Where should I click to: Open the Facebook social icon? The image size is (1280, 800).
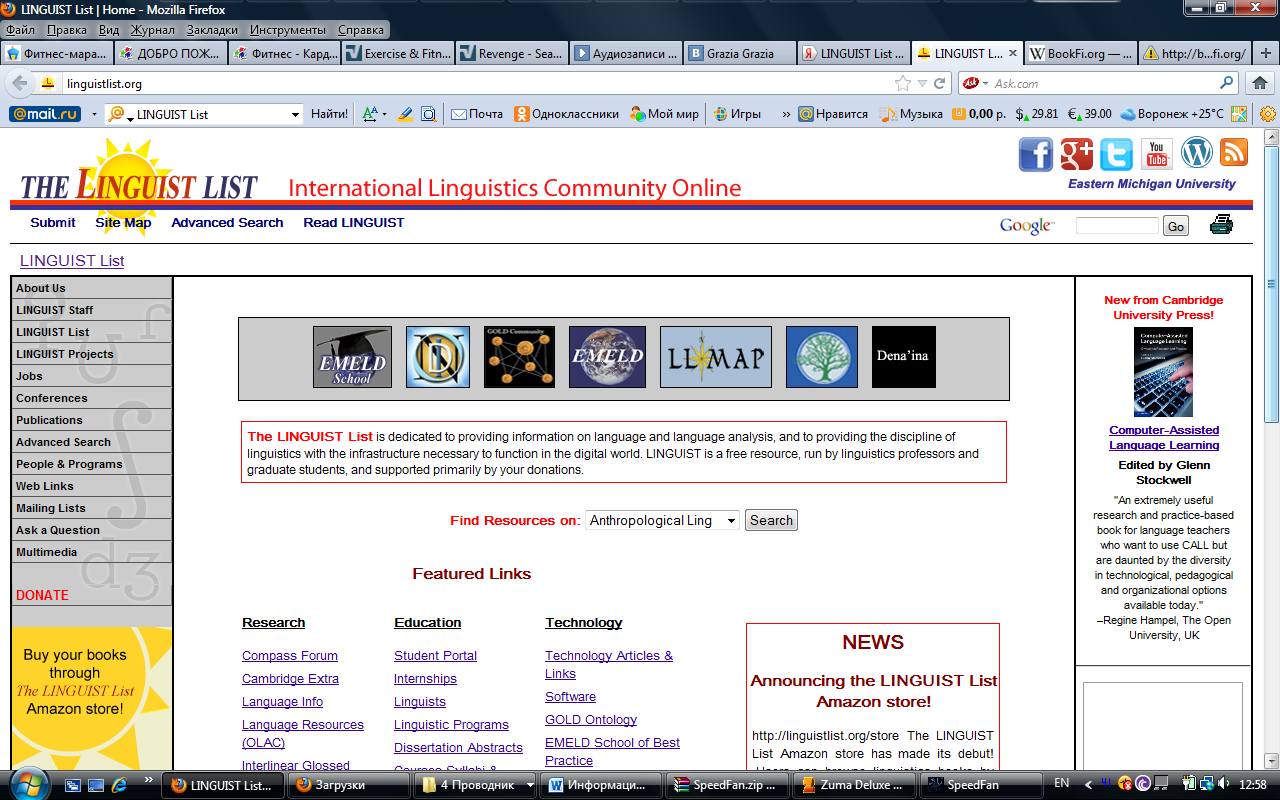(1036, 154)
